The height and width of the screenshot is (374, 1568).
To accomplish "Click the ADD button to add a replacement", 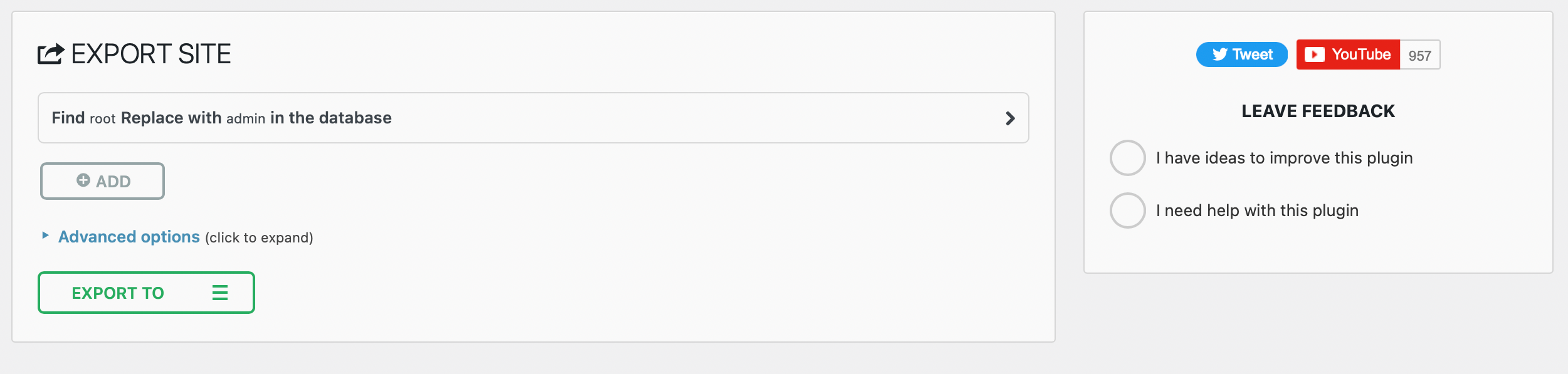I will pyautogui.click(x=102, y=180).
